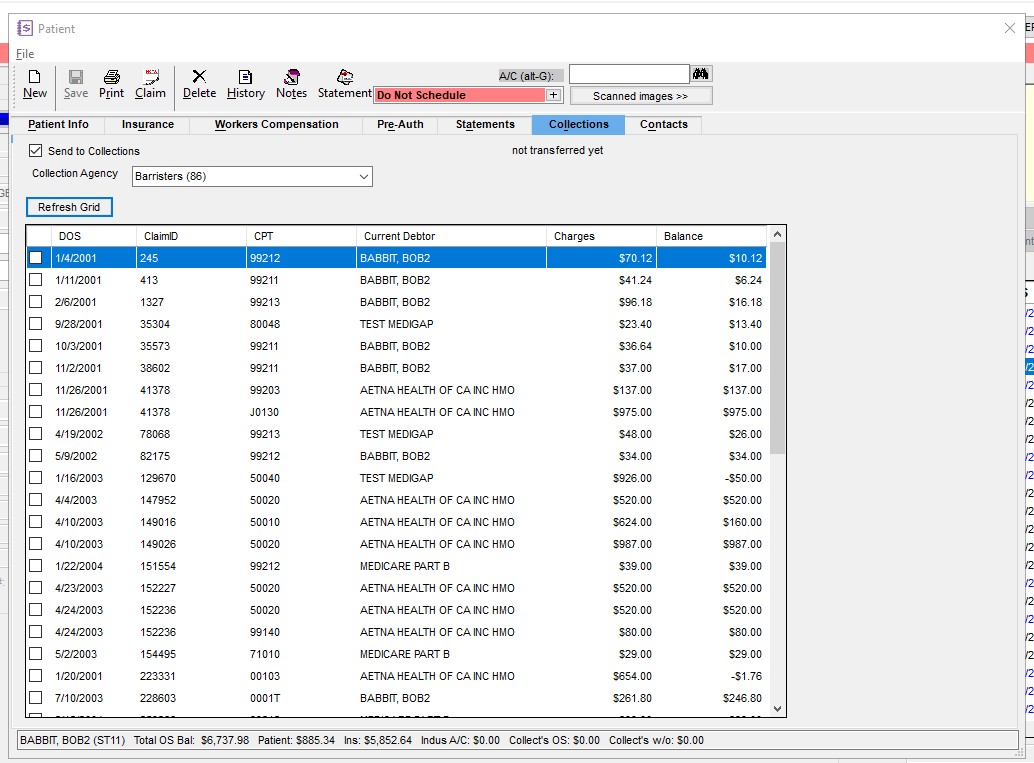Image resolution: width=1034 pixels, height=763 pixels.
Task: Click the grid scrollbar down arrow
Action: (777, 709)
